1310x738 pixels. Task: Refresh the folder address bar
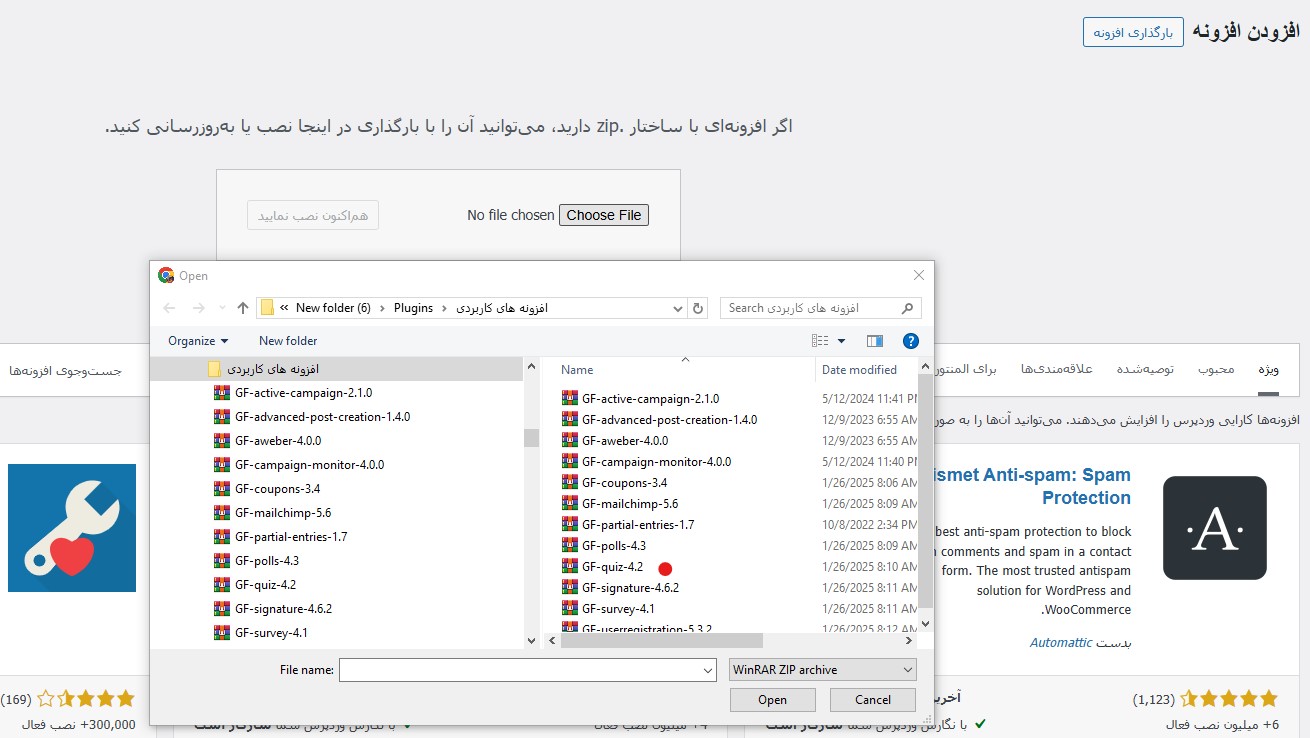[699, 308]
